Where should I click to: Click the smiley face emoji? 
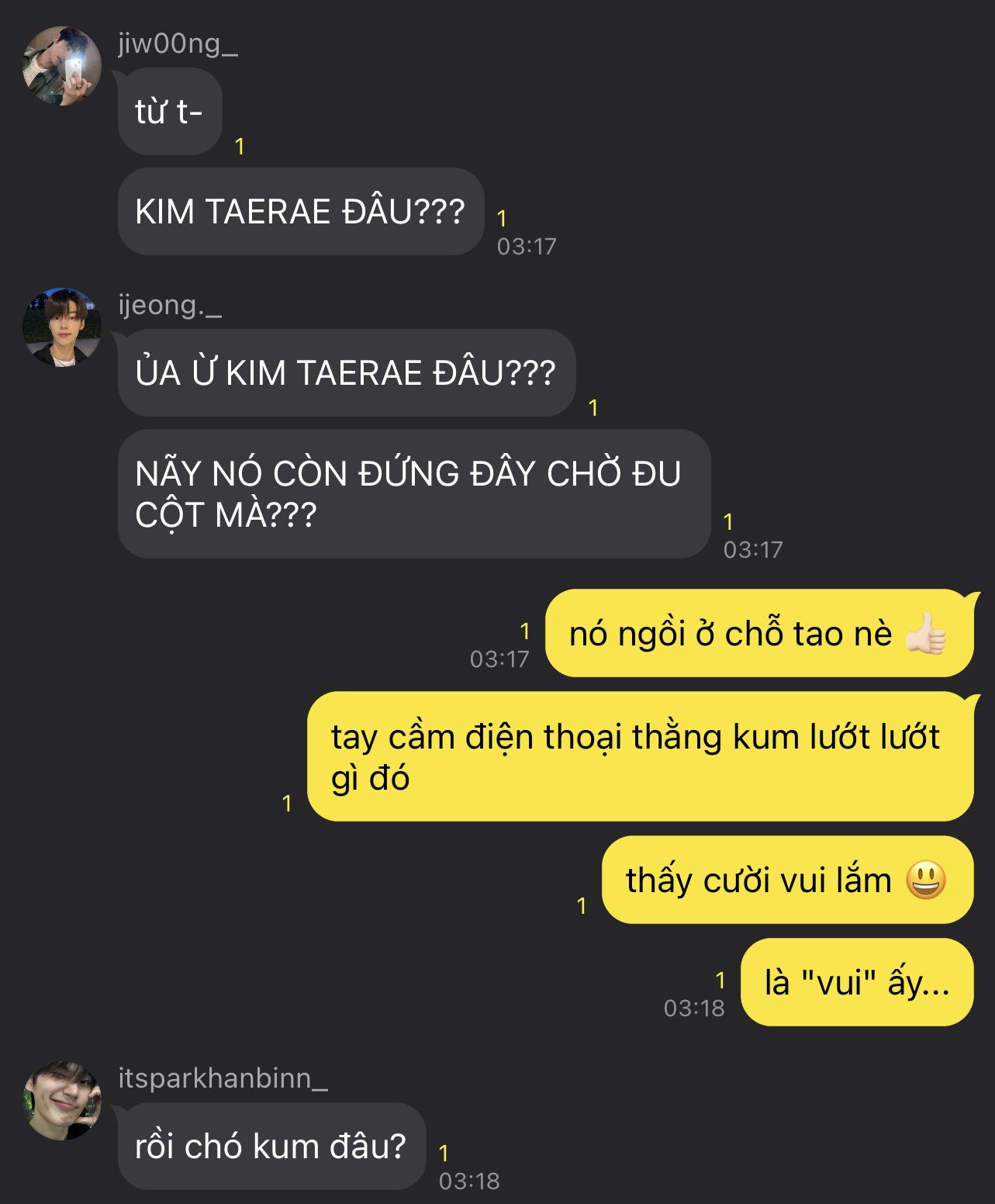coord(926,880)
